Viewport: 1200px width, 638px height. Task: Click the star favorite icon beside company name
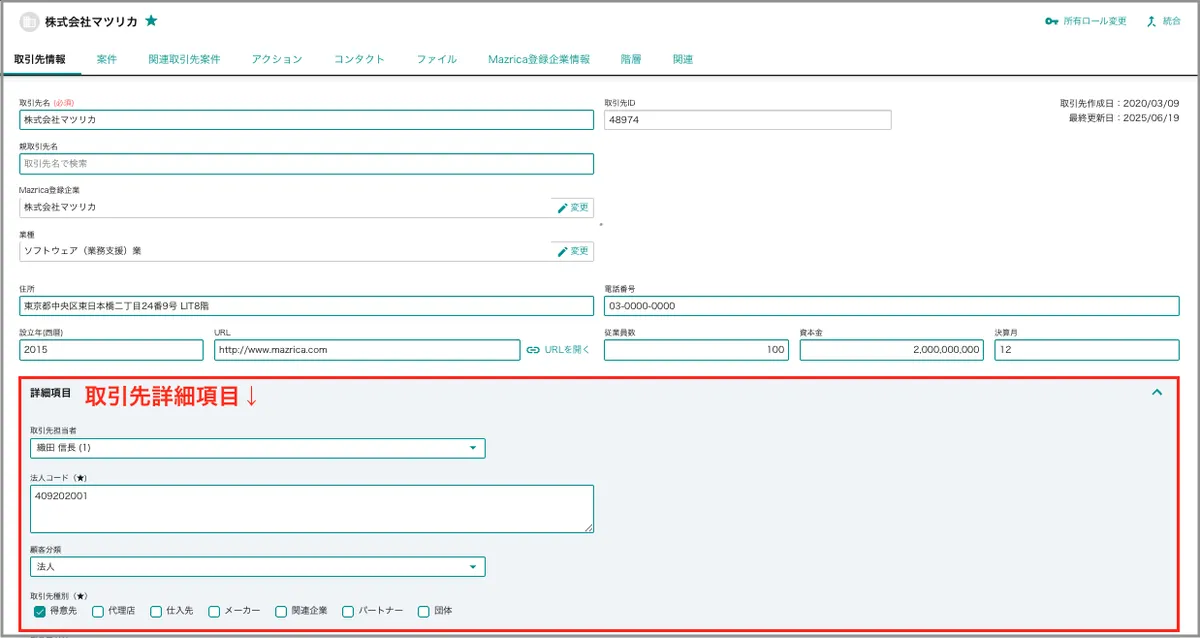tap(151, 21)
